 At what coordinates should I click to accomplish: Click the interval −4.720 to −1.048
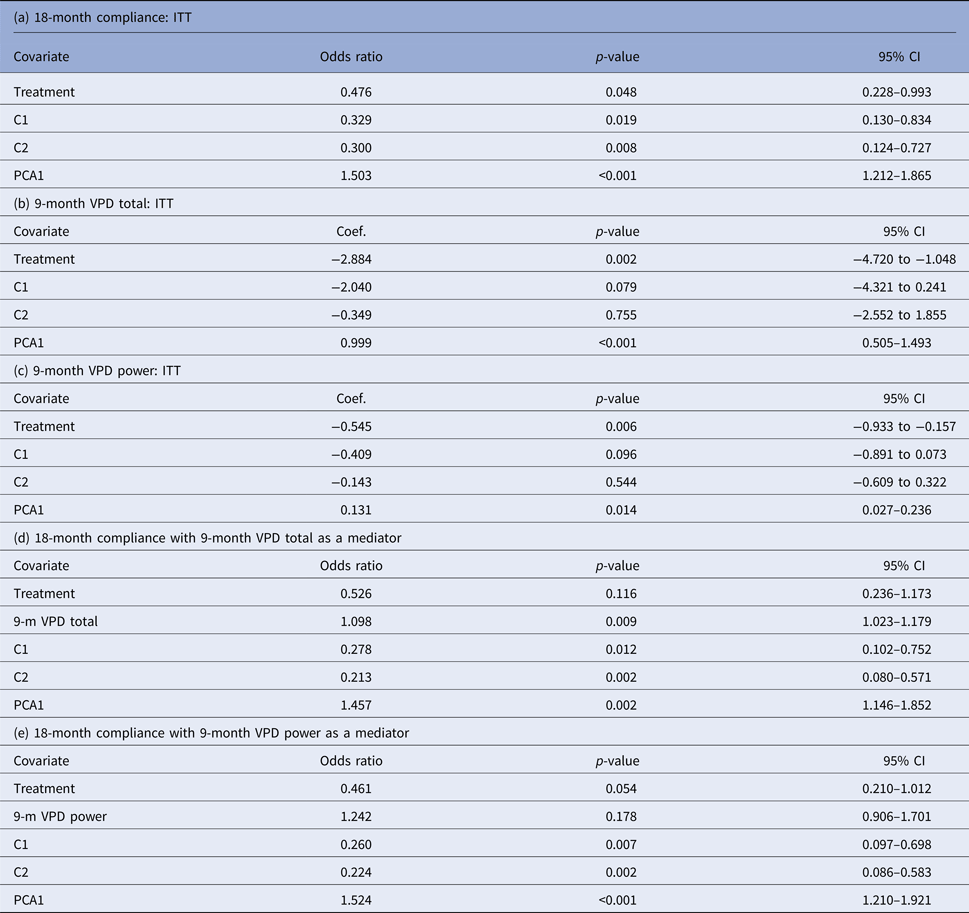click(x=898, y=259)
